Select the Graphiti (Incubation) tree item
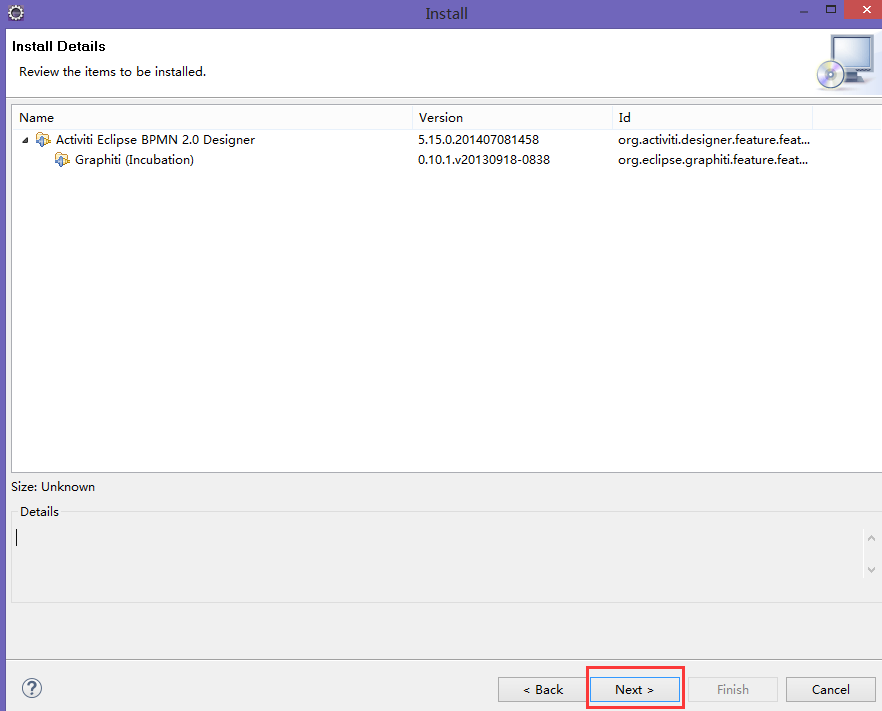Screen dimensions: 882x711 134,160
